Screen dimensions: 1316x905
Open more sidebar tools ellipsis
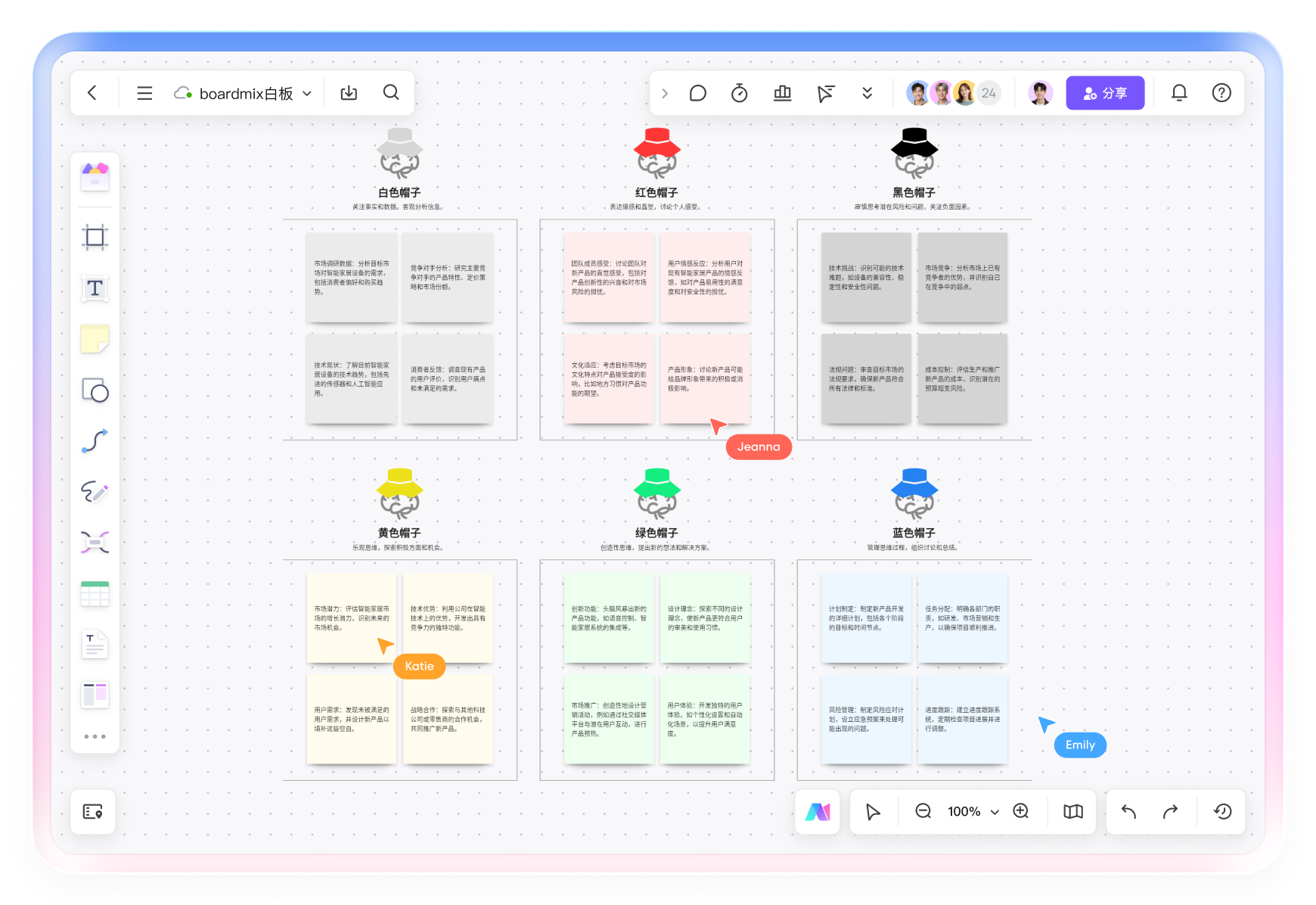95,736
